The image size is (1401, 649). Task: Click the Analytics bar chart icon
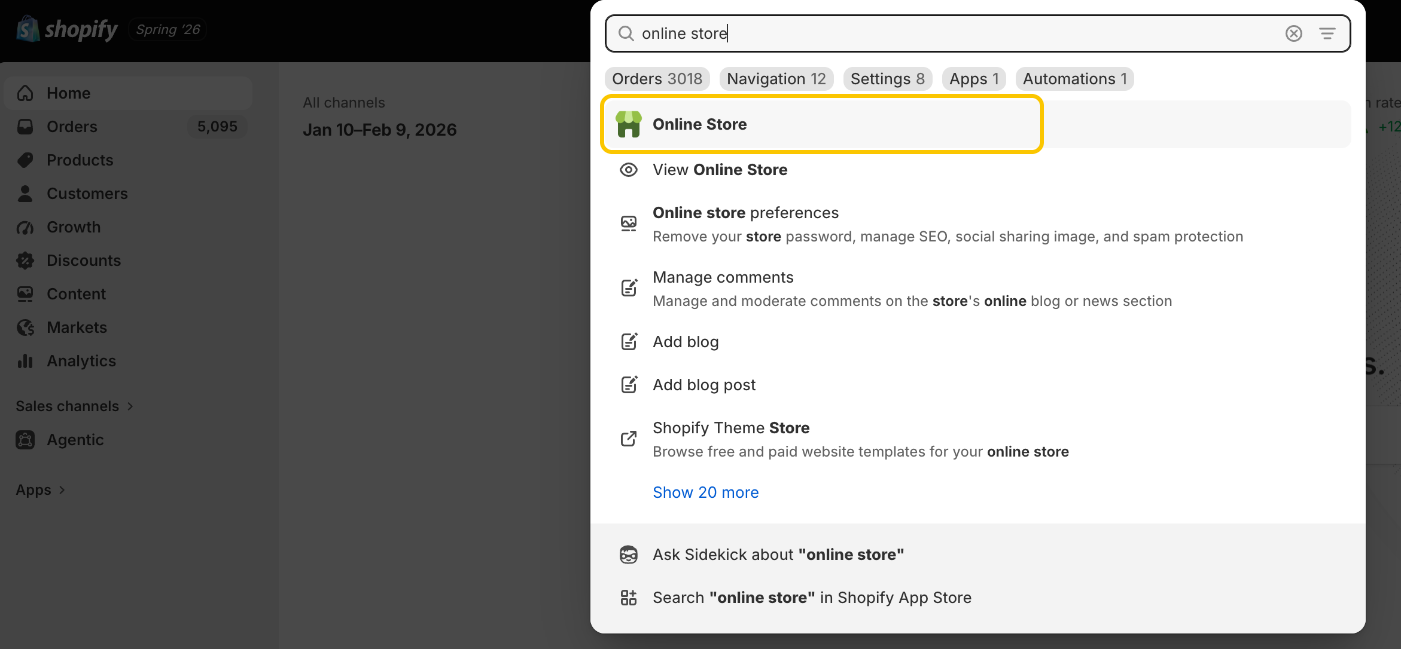tap(26, 361)
